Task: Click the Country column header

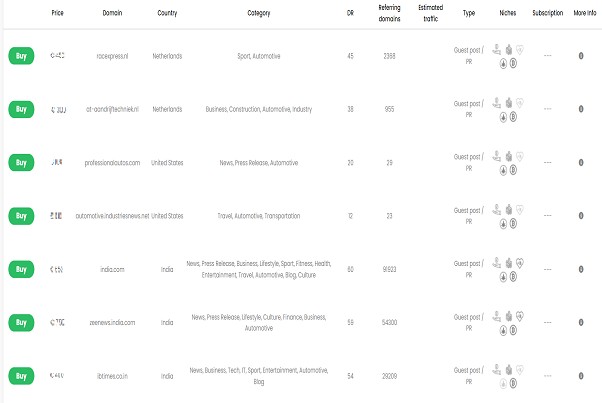Action: click(167, 13)
